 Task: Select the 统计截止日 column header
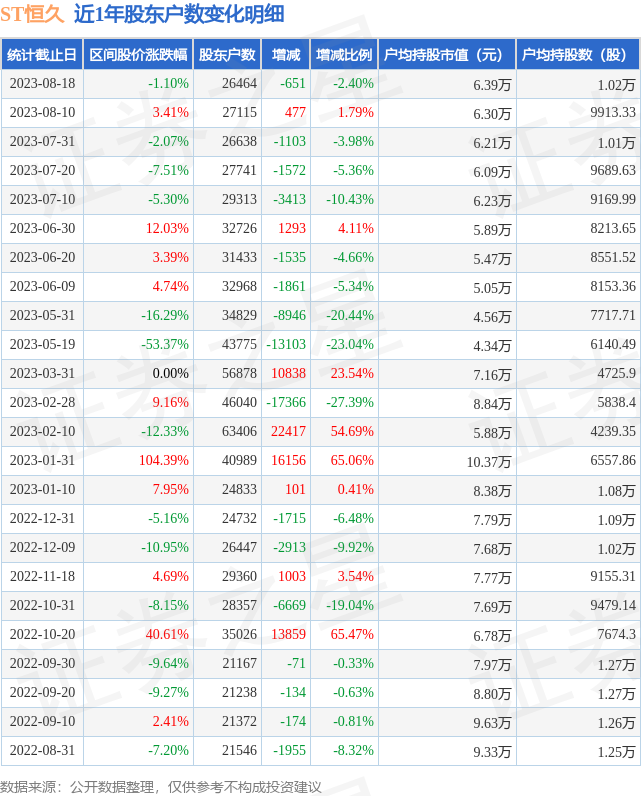point(42,54)
